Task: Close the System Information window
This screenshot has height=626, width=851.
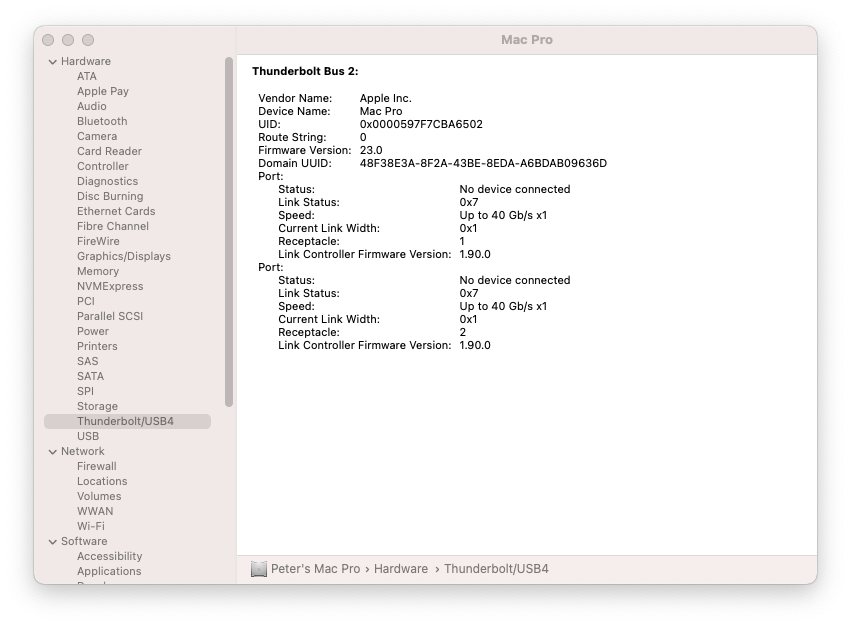Action: tap(48, 40)
